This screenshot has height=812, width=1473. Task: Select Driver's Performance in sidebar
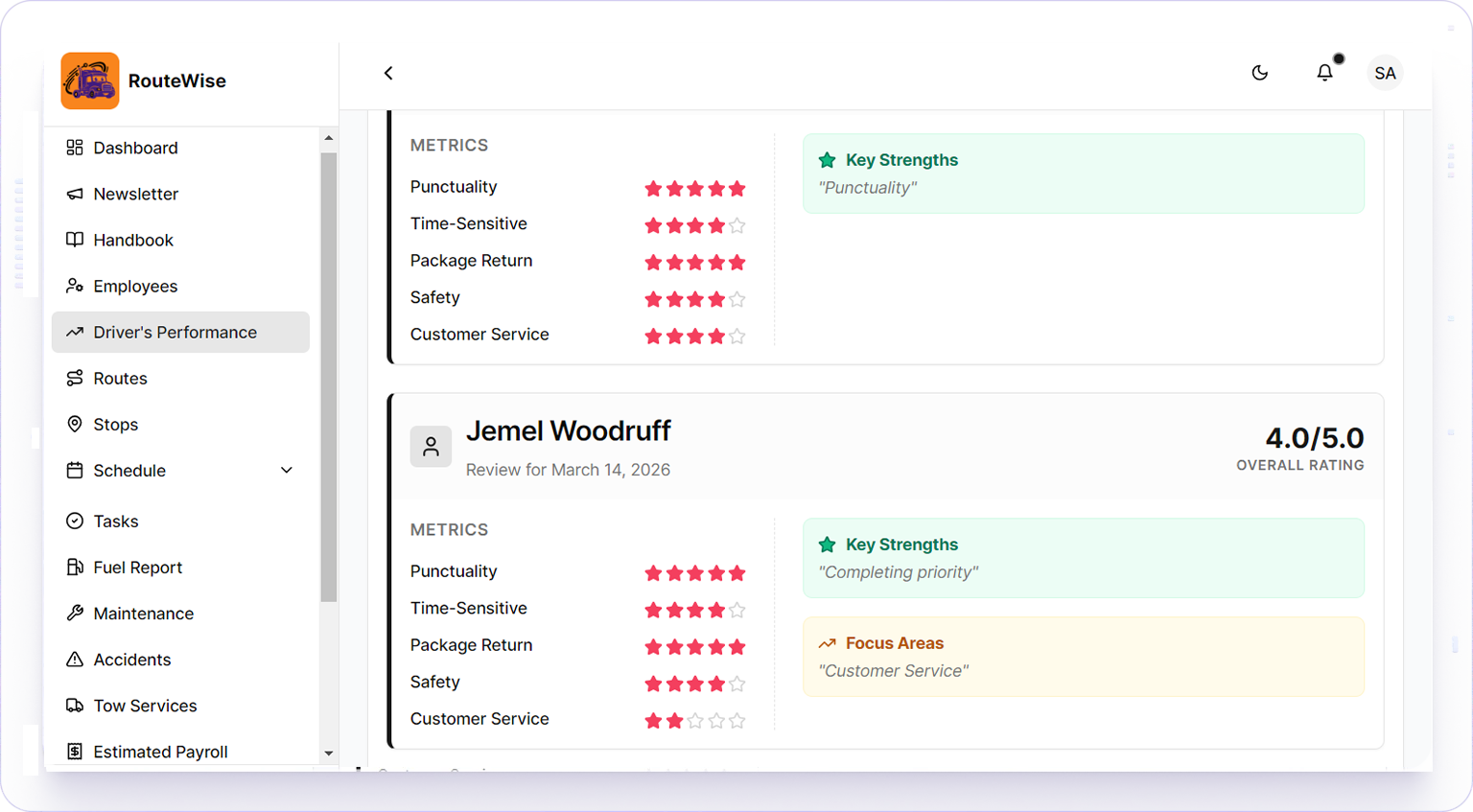[175, 333]
